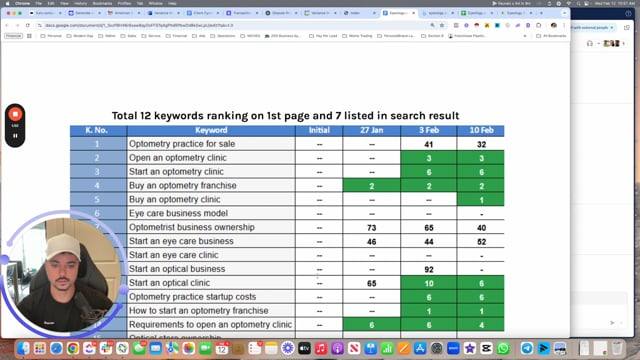Launch Keynote from the dock

pyautogui.click(x=371, y=348)
